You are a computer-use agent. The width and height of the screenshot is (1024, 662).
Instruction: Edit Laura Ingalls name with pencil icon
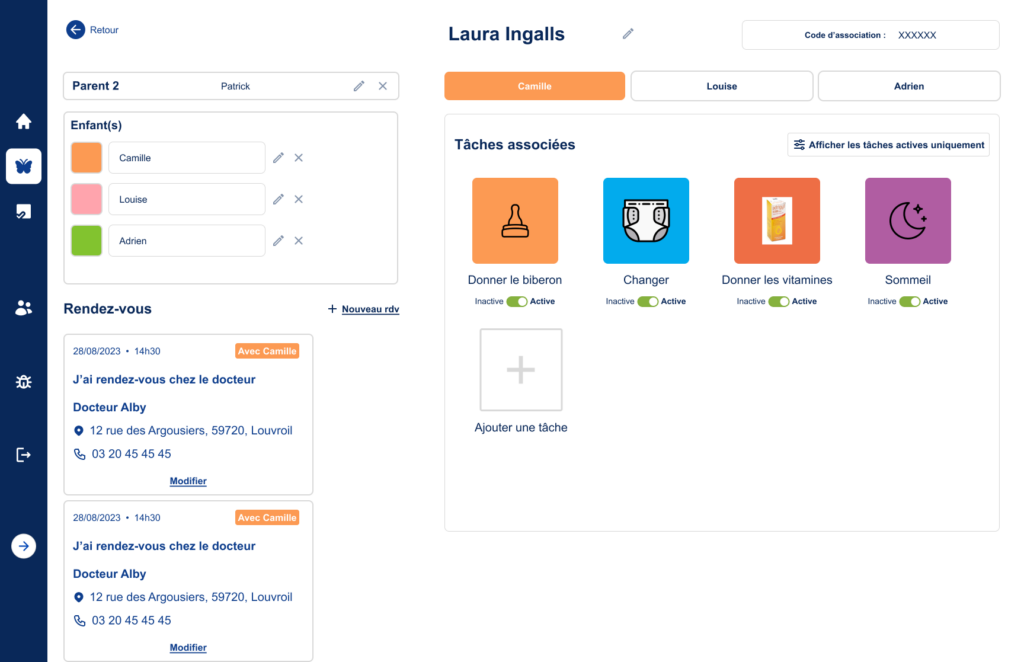click(628, 34)
